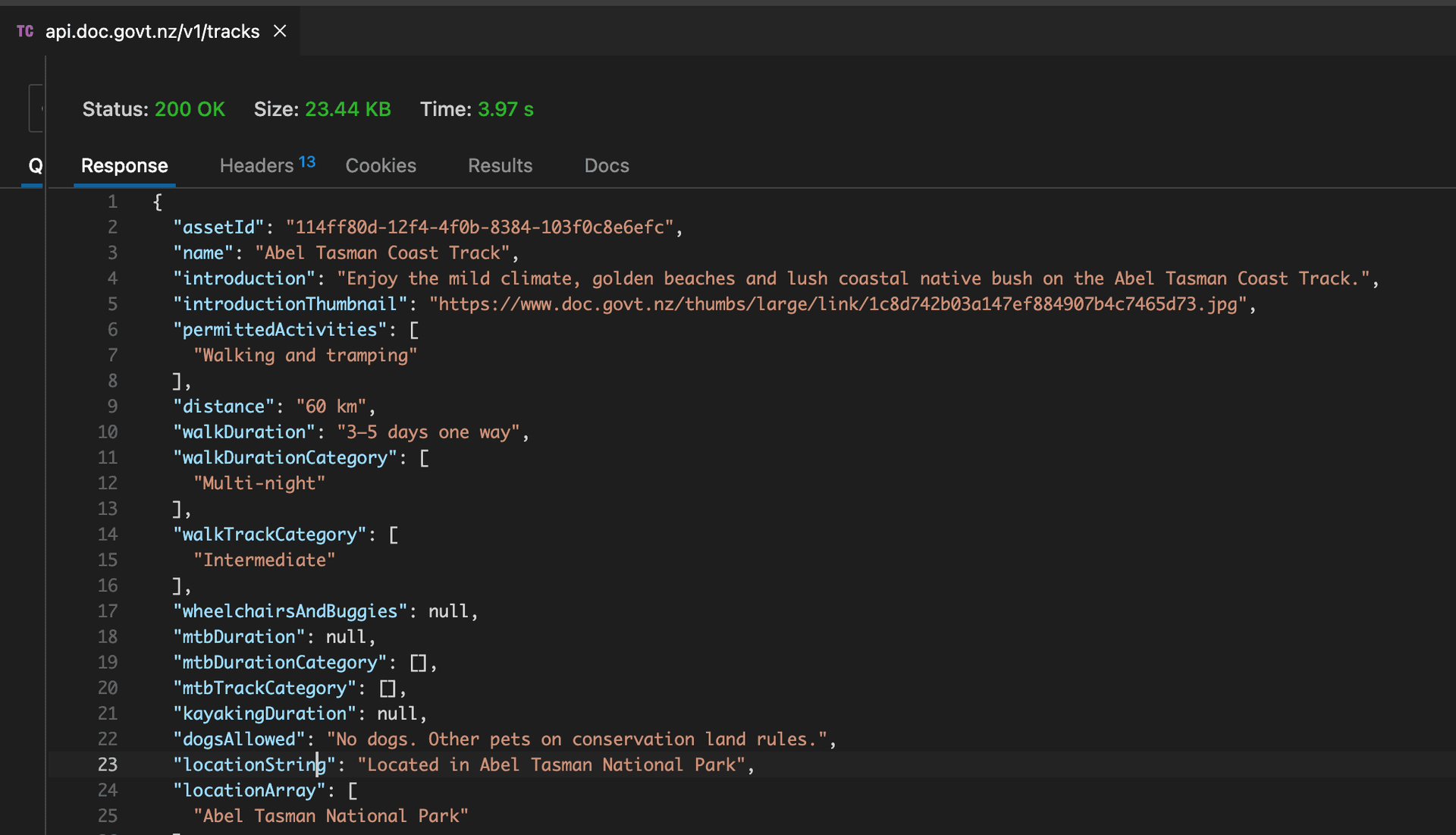Screen dimensions: 1456x835
Task: Click the "dogsAllowed" key
Action: coord(239,739)
